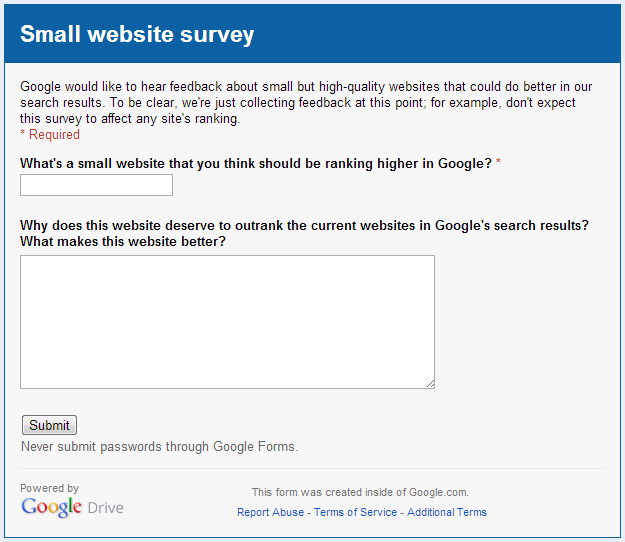Click the "Small website survey" heading
The height and width of the screenshot is (542, 625).
click(137, 35)
